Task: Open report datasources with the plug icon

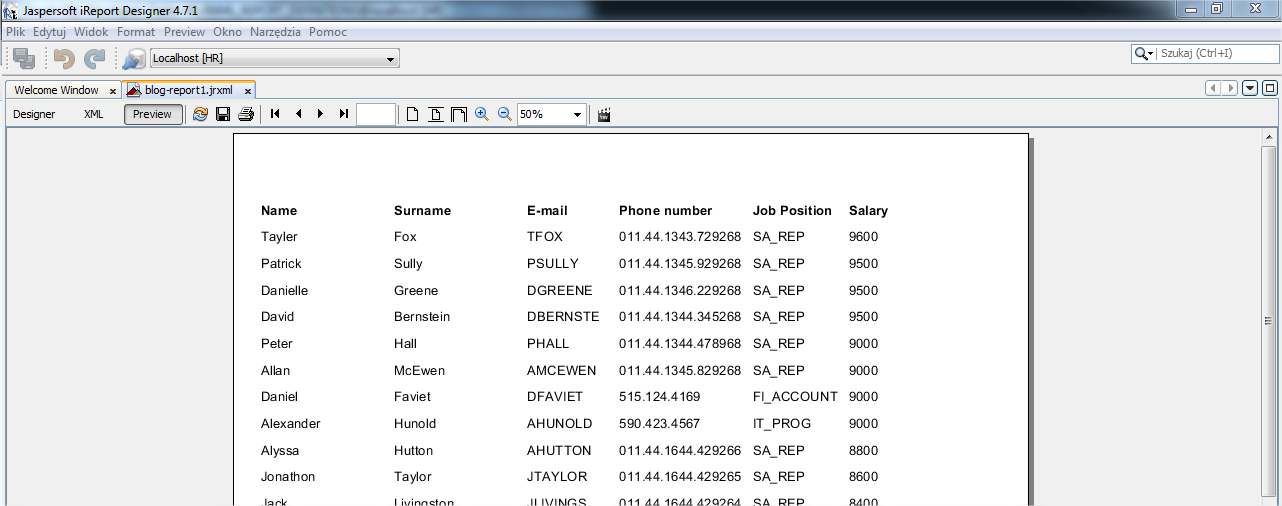Action: pos(134,59)
